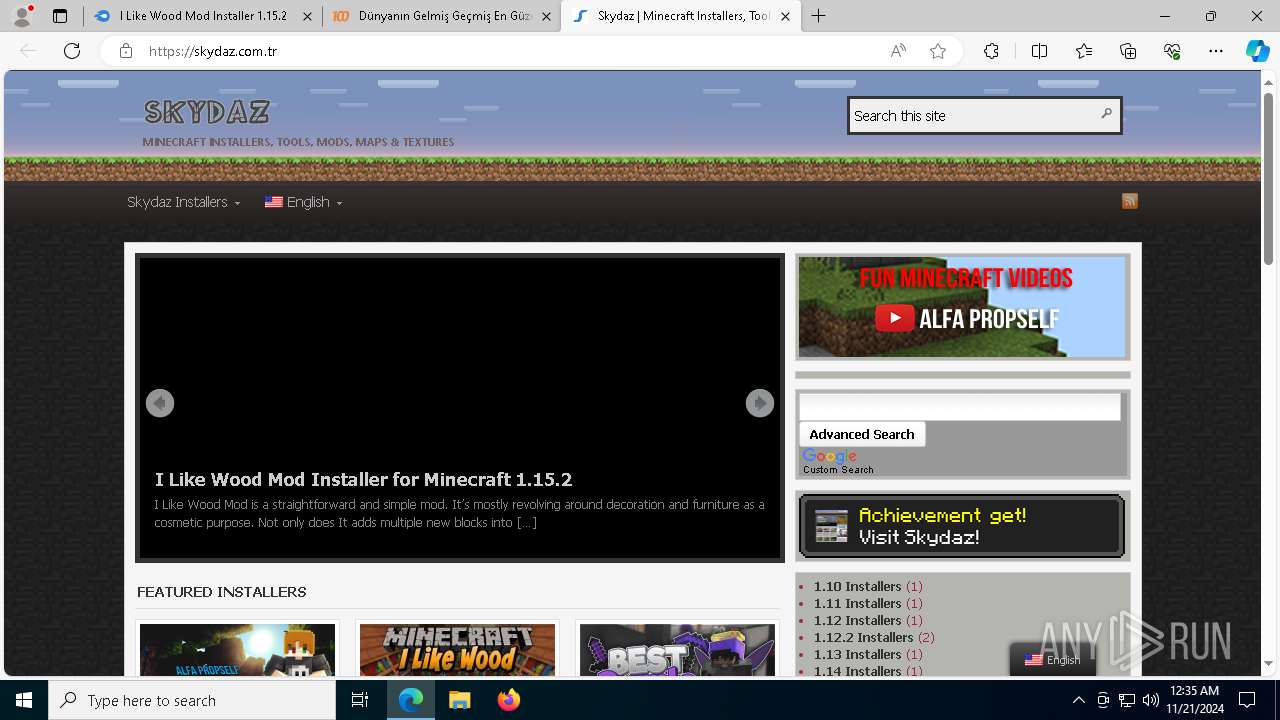Expand English language dropdown in navigation
This screenshot has width=1280, height=720.
click(x=303, y=202)
